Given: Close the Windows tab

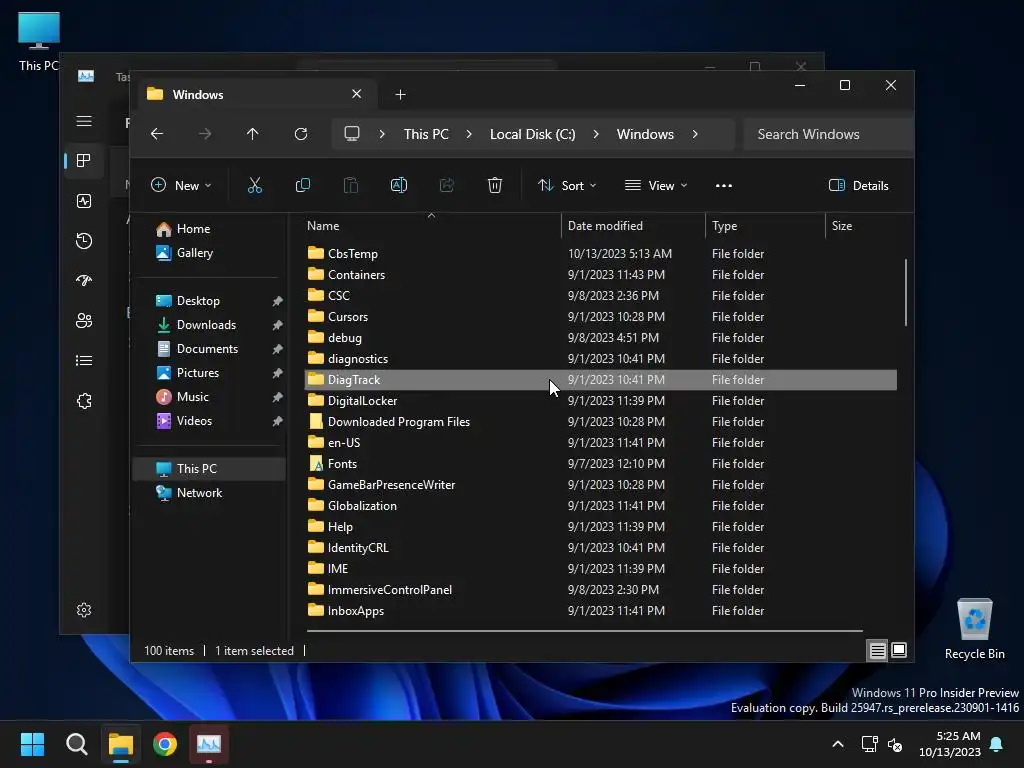Looking at the screenshot, I should click(x=357, y=94).
